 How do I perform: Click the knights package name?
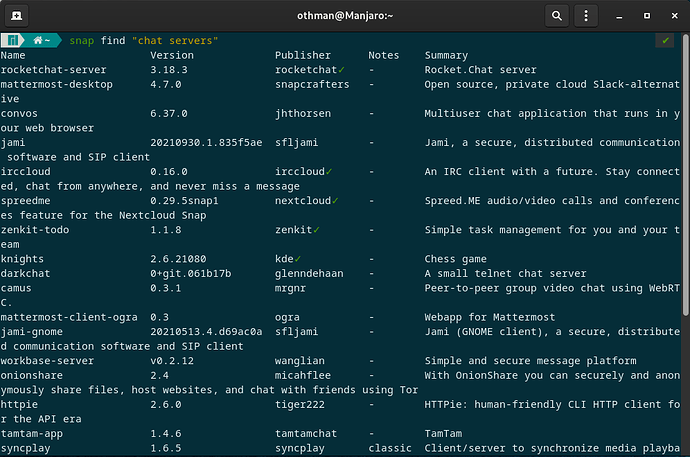coord(22,259)
